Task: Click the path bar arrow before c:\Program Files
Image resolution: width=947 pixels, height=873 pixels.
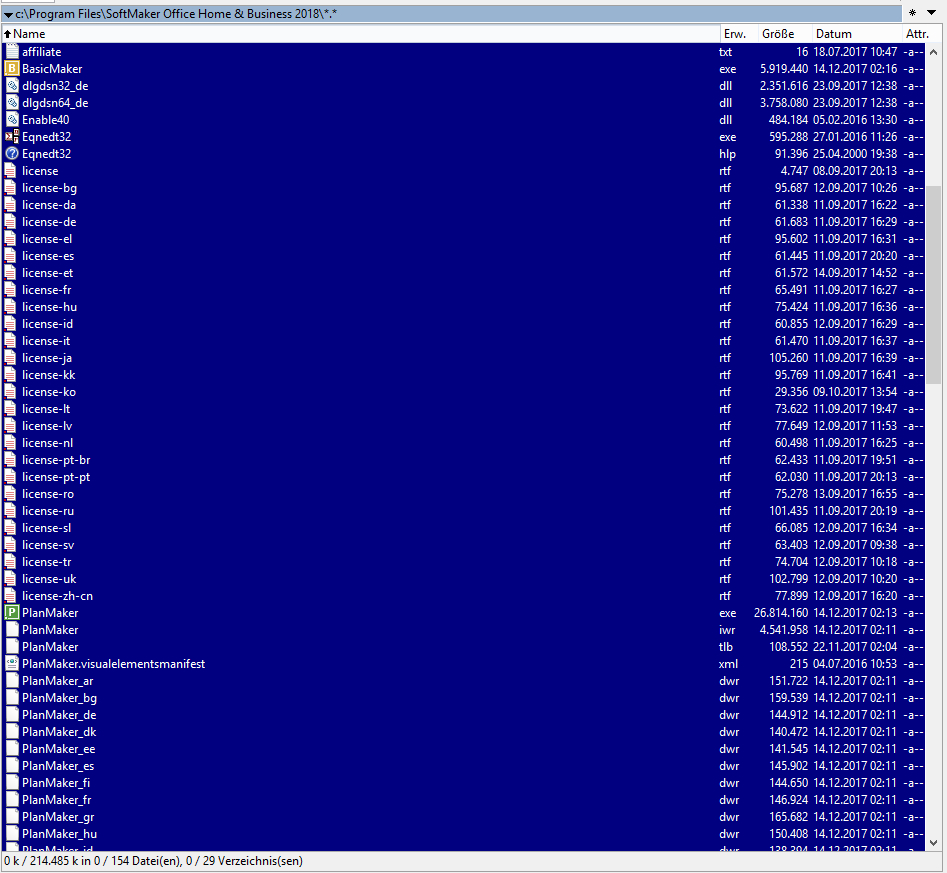Action: coord(8,14)
